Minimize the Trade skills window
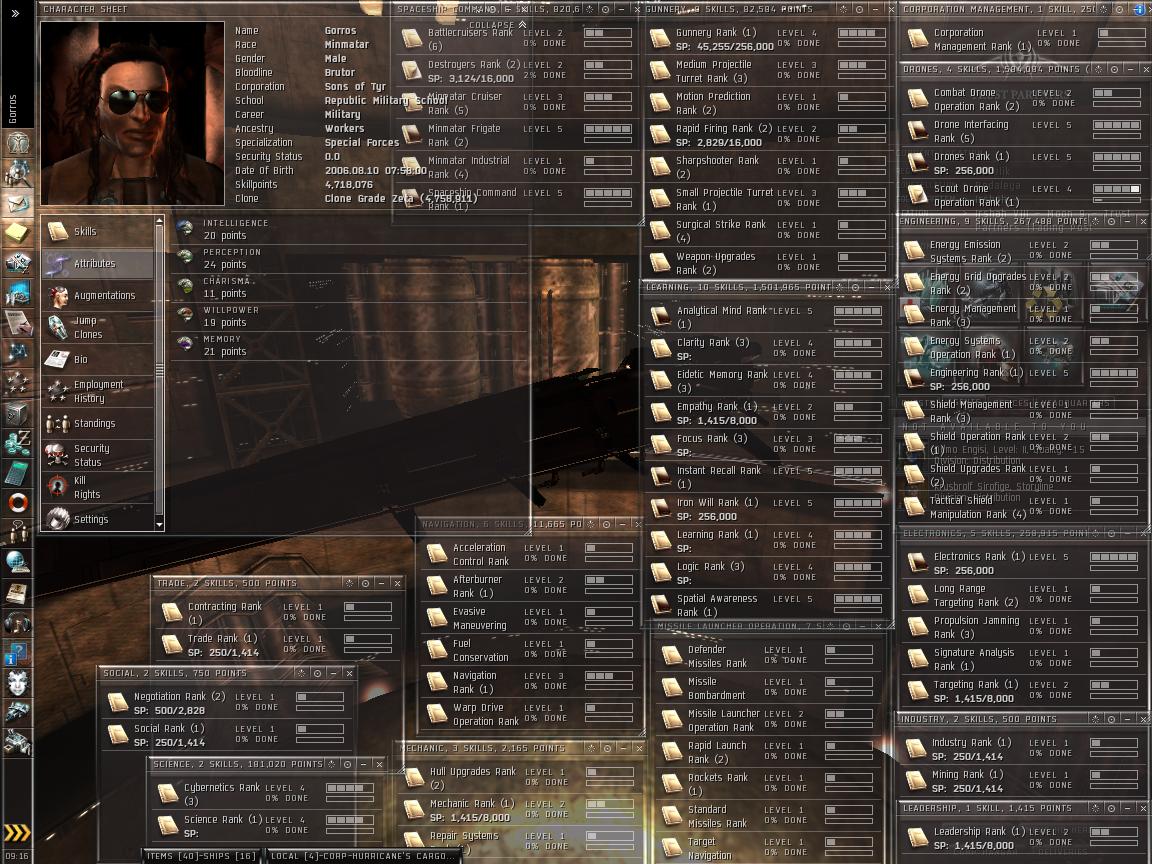The width and height of the screenshot is (1152, 864). coord(381,583)
